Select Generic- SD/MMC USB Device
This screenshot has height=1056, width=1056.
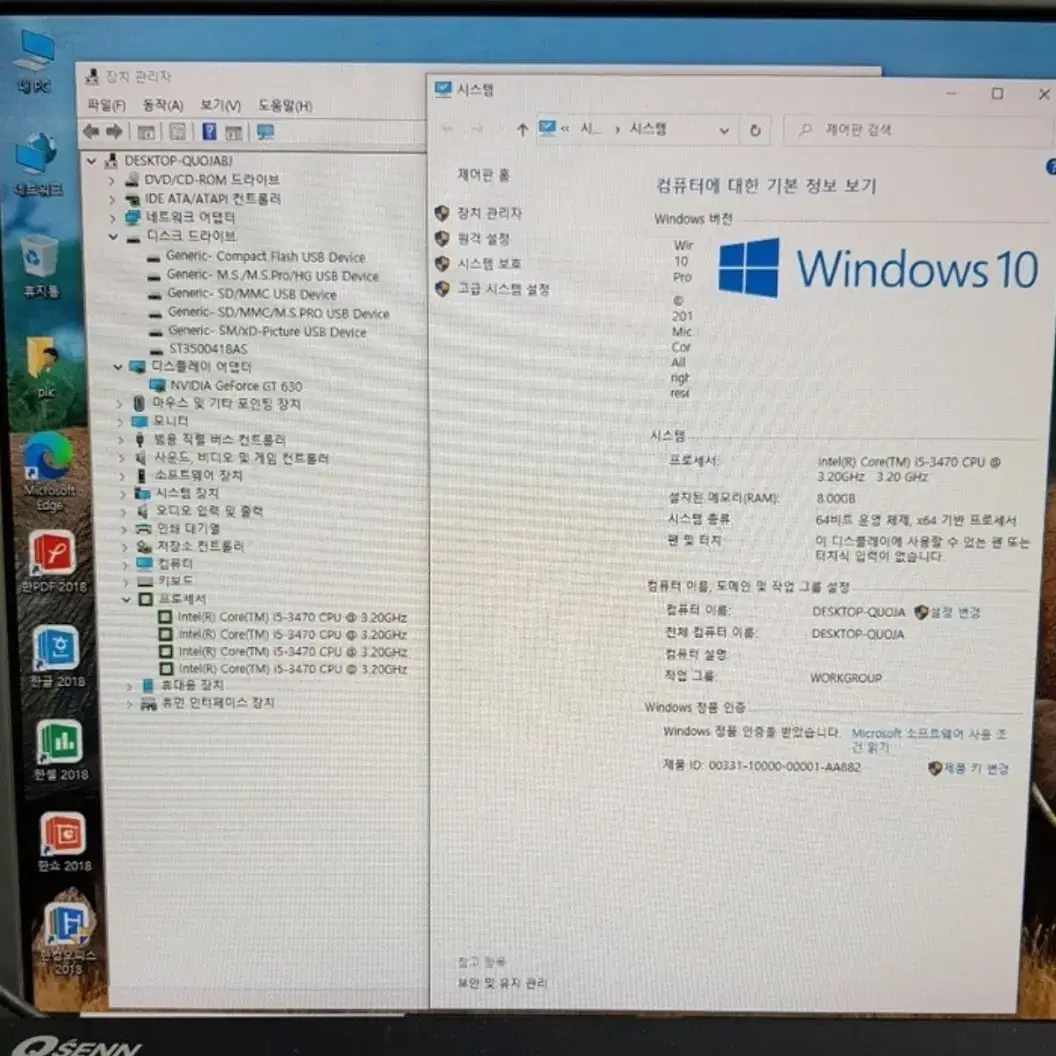[252, 294]
